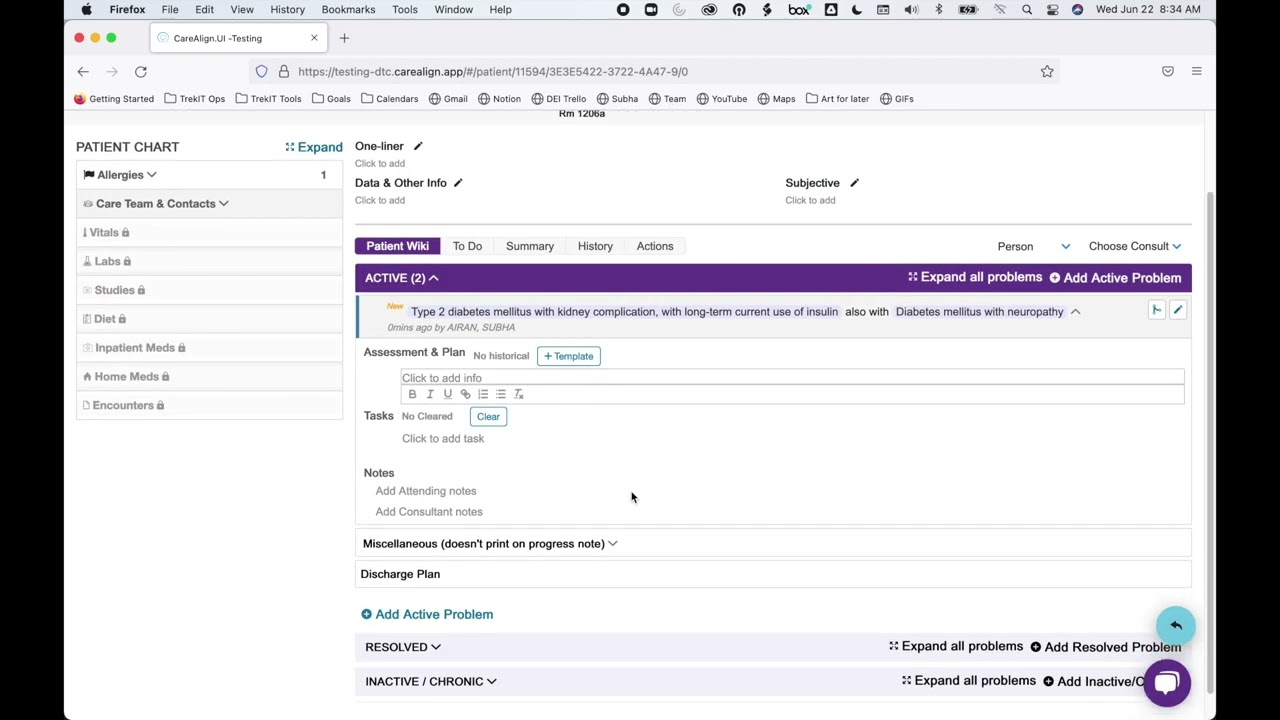Screen dimensions: 1280x720
Task: Click the tracking protection shield icon
Action: [262, 72]
